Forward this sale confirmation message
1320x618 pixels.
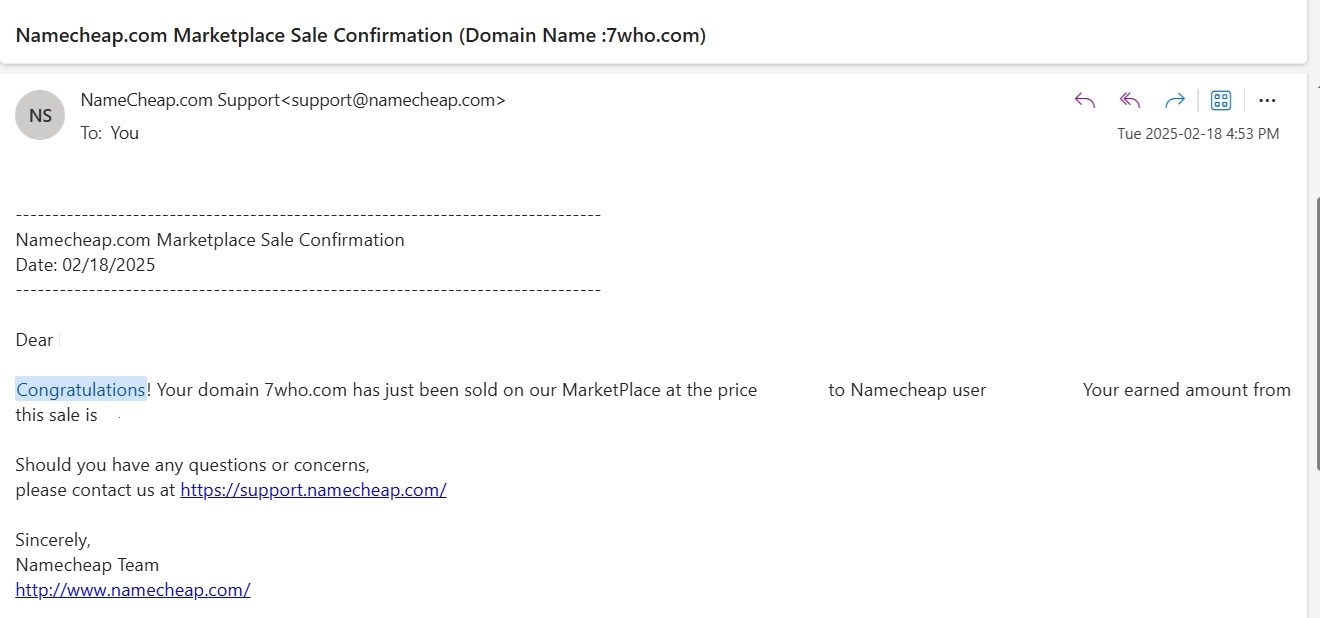(x=1175, y=100)
